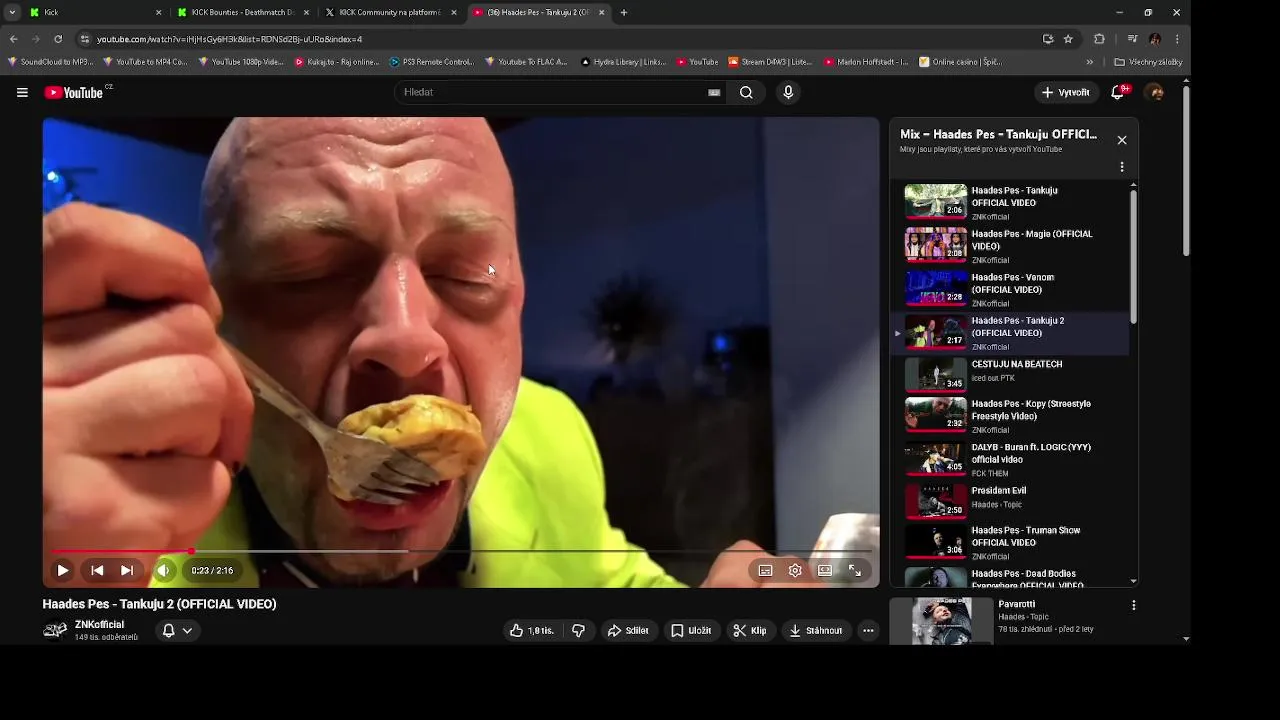This screenshot has width=1280, height=720.
Task: Enter fullscreen mode on the player
Action: tap(855, 570)
